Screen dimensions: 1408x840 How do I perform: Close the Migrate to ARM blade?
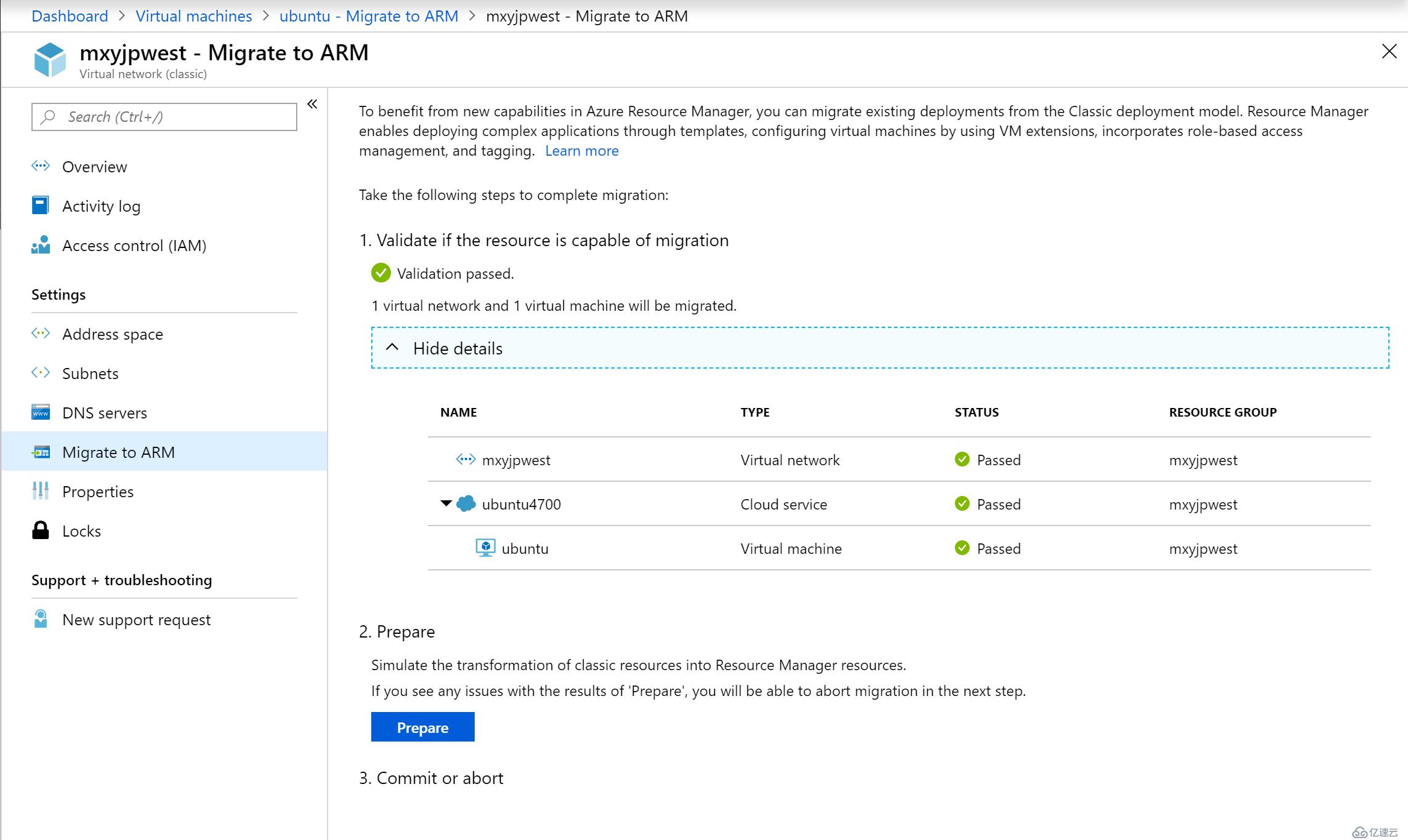(x=1389, y=51)
